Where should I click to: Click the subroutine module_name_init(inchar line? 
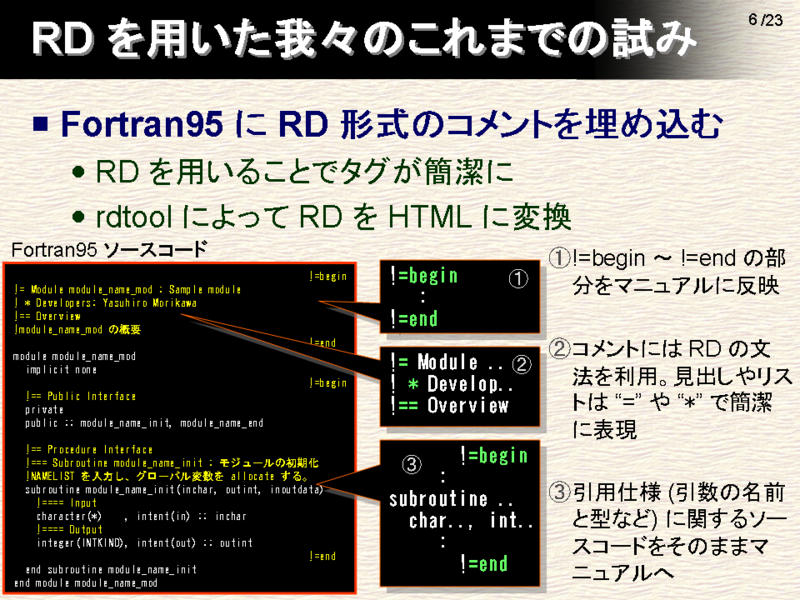(174, 490)
